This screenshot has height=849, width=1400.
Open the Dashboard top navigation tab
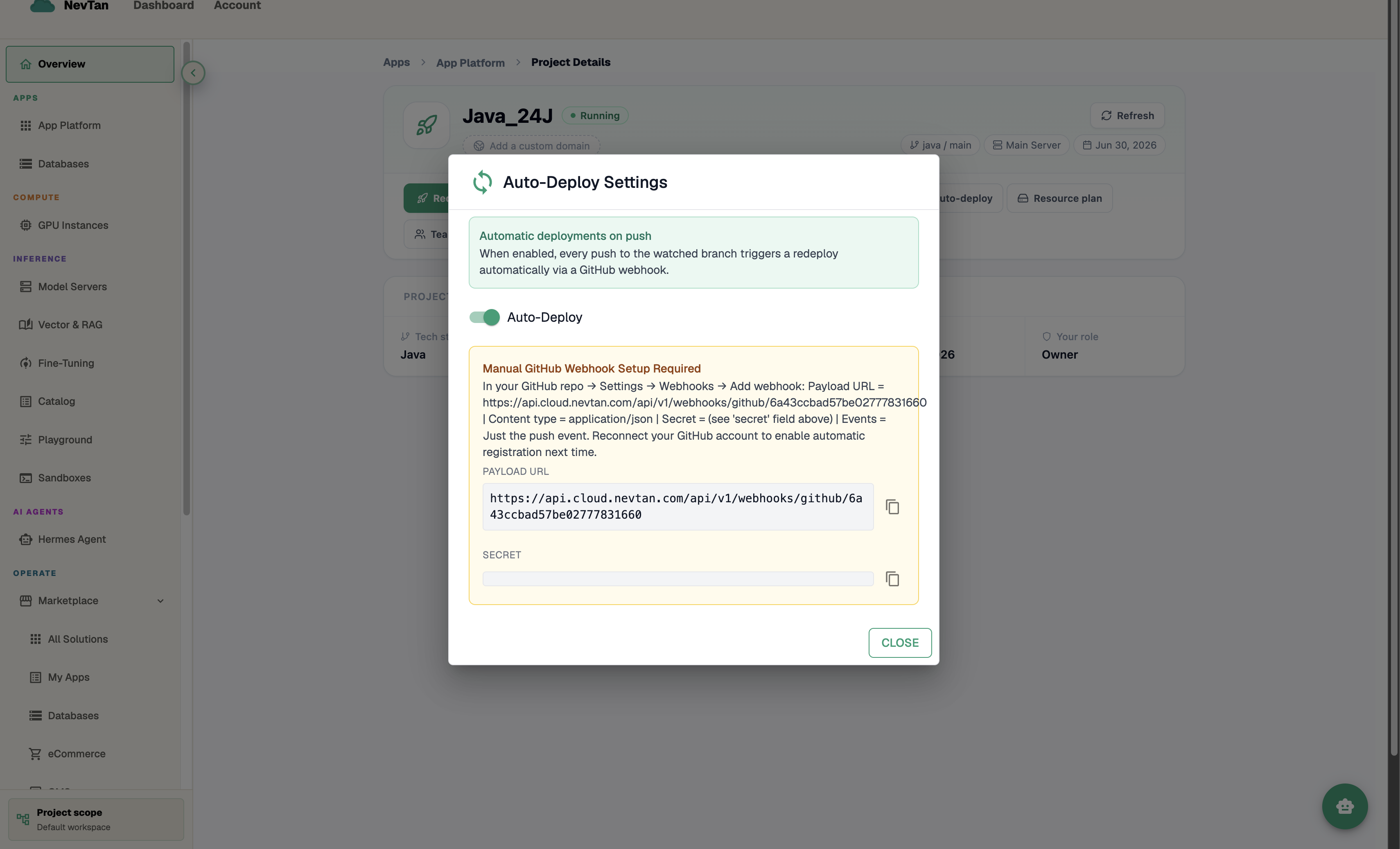[163, 5]
